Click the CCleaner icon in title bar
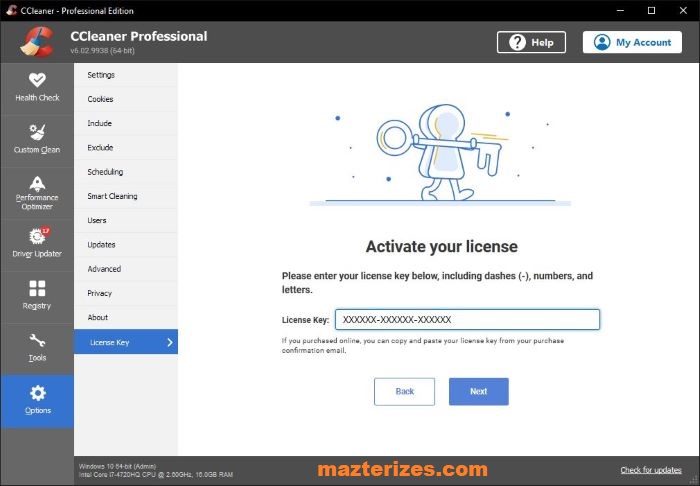700x486 pixels. tap(12, 10)
